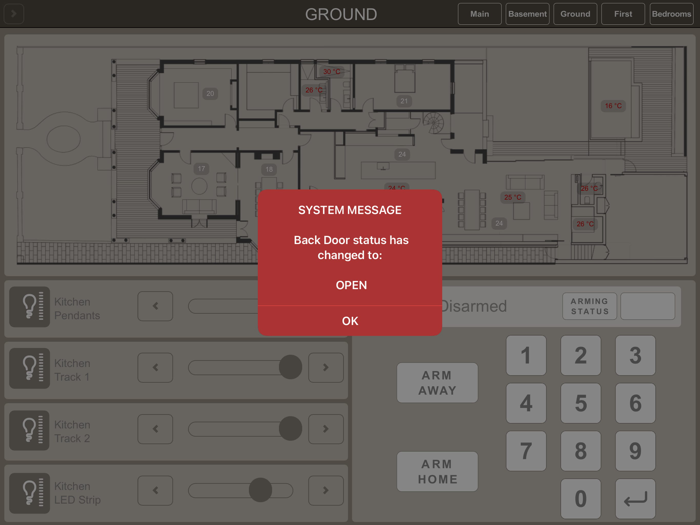Screen dimensions: 700x525
Task: Tap keypad digit 8
Action: click(580, 451)
